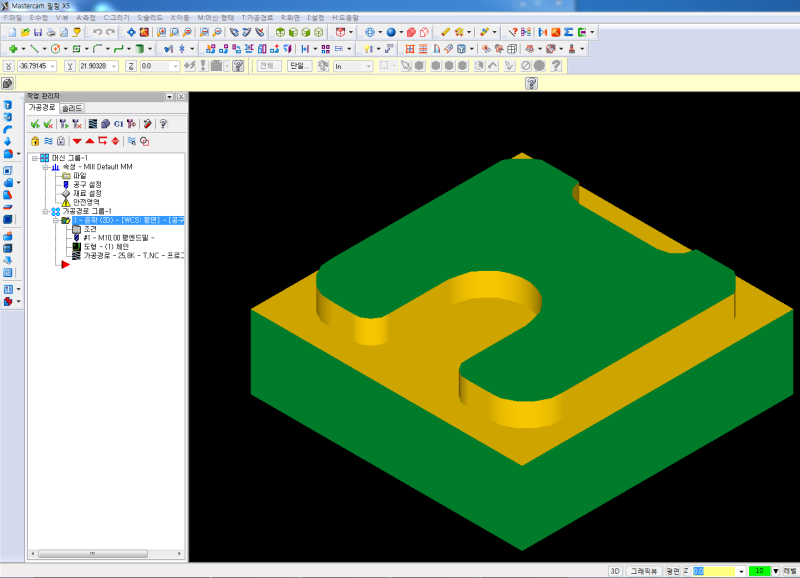Collapse the 가공경로 그룹-1 tree node
The width and height of the screenshot is (800, 578).
coord(45,211)
